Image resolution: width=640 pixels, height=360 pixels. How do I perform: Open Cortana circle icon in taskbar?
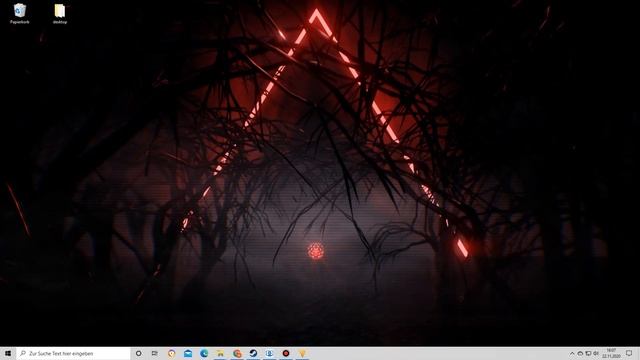tap(139, 353)
